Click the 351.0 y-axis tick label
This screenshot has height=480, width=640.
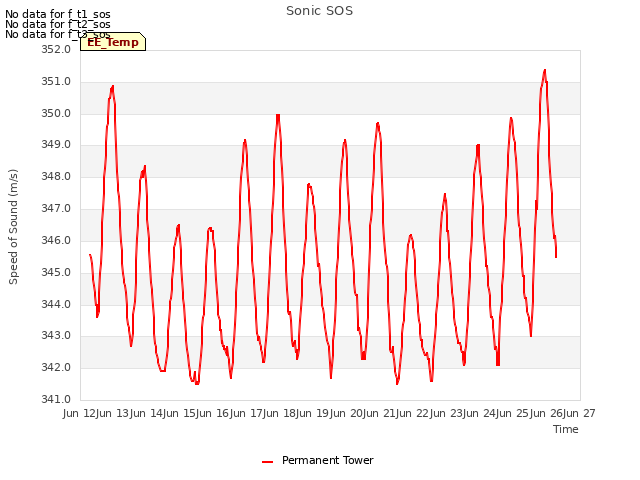pyautogui.click(x=56, y=82)
